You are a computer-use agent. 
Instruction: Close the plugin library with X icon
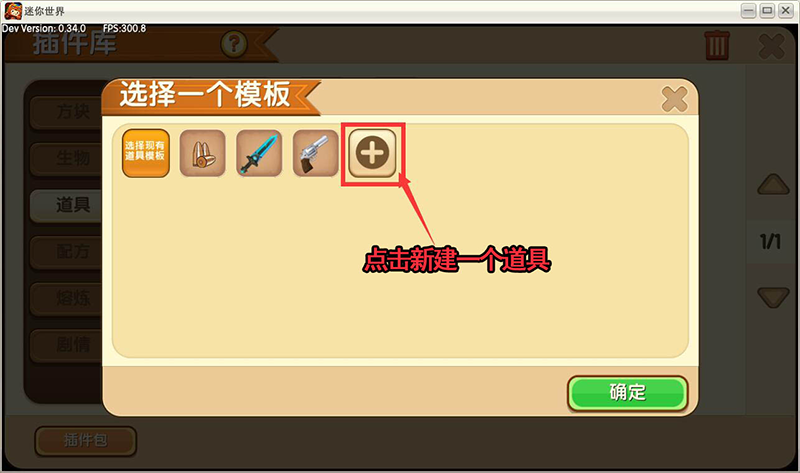click(x=771, y=46)
